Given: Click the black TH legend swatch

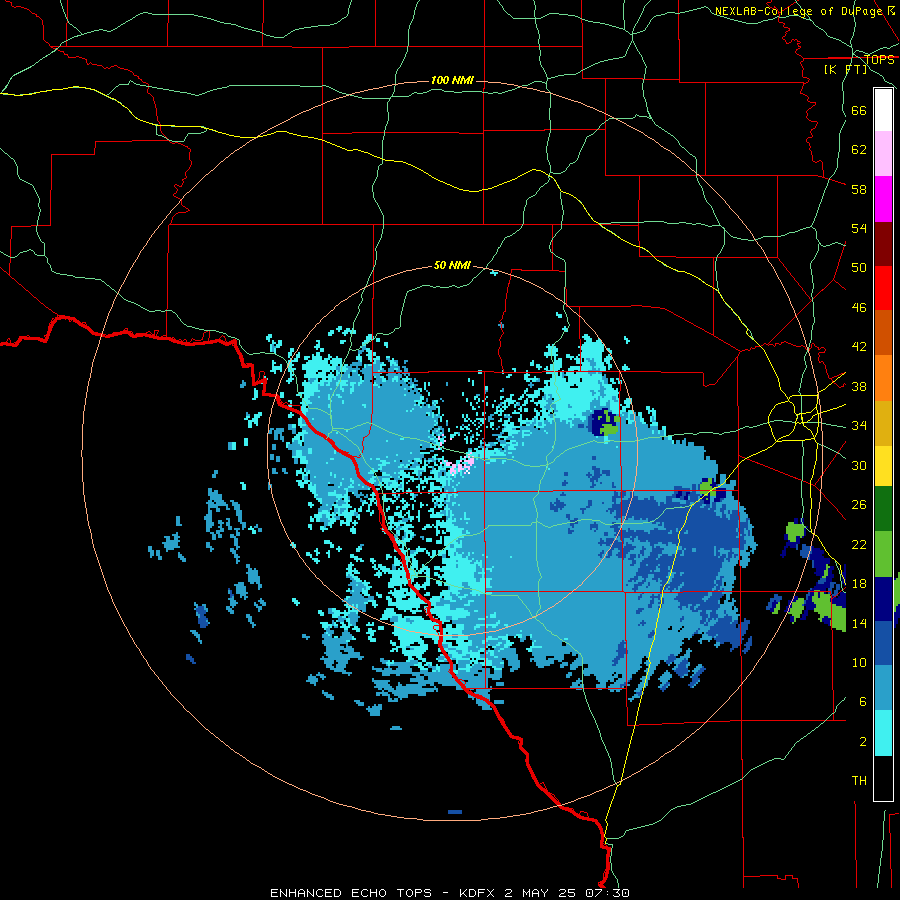Looking at the screenshot, I should [883, 778].
